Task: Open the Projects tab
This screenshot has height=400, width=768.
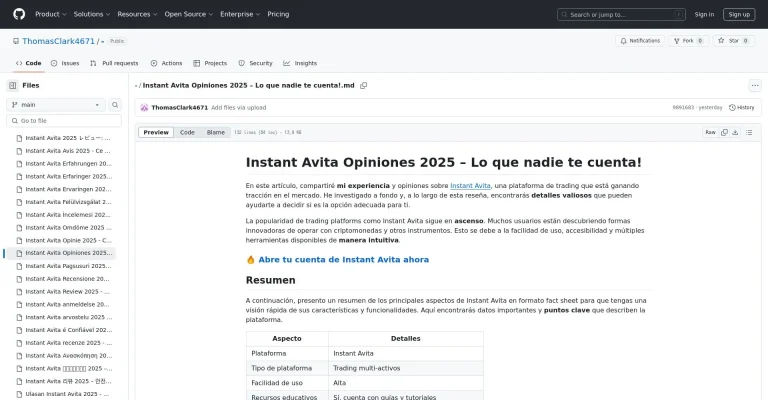Action: point(210,63)
